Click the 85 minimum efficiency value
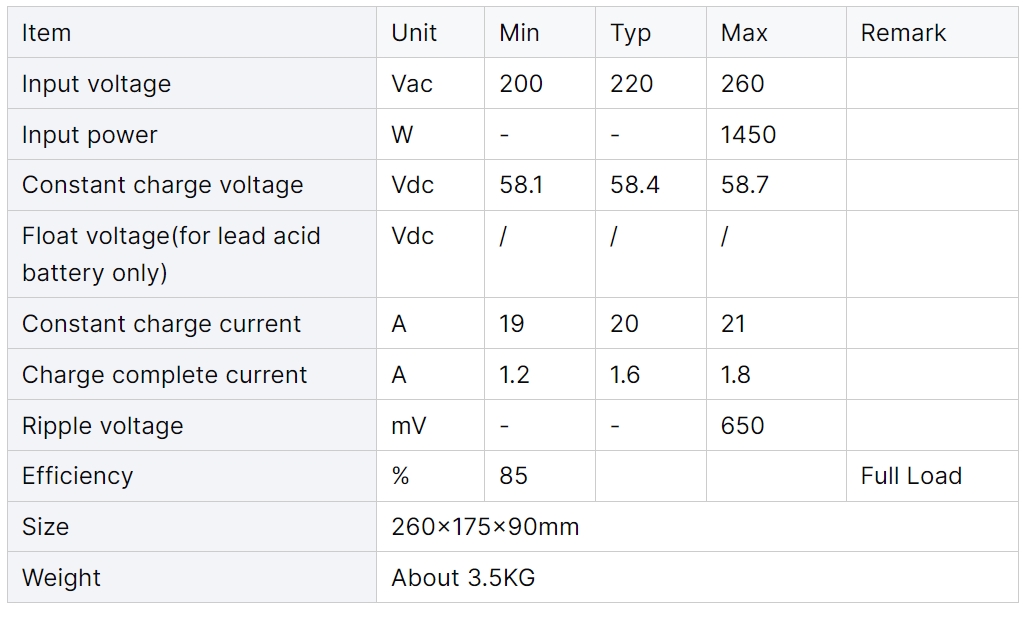1036x622 pixels. [x=513, y=476]
